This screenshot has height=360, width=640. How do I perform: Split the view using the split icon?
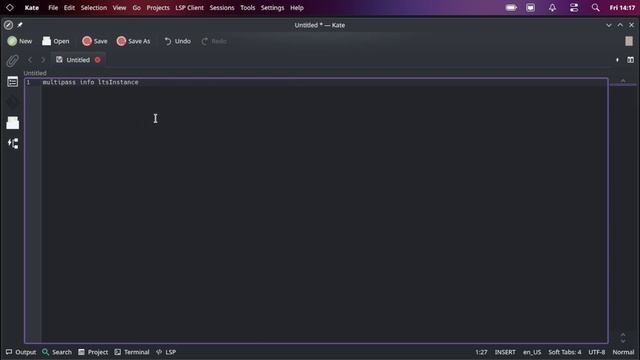click(631, 60)
